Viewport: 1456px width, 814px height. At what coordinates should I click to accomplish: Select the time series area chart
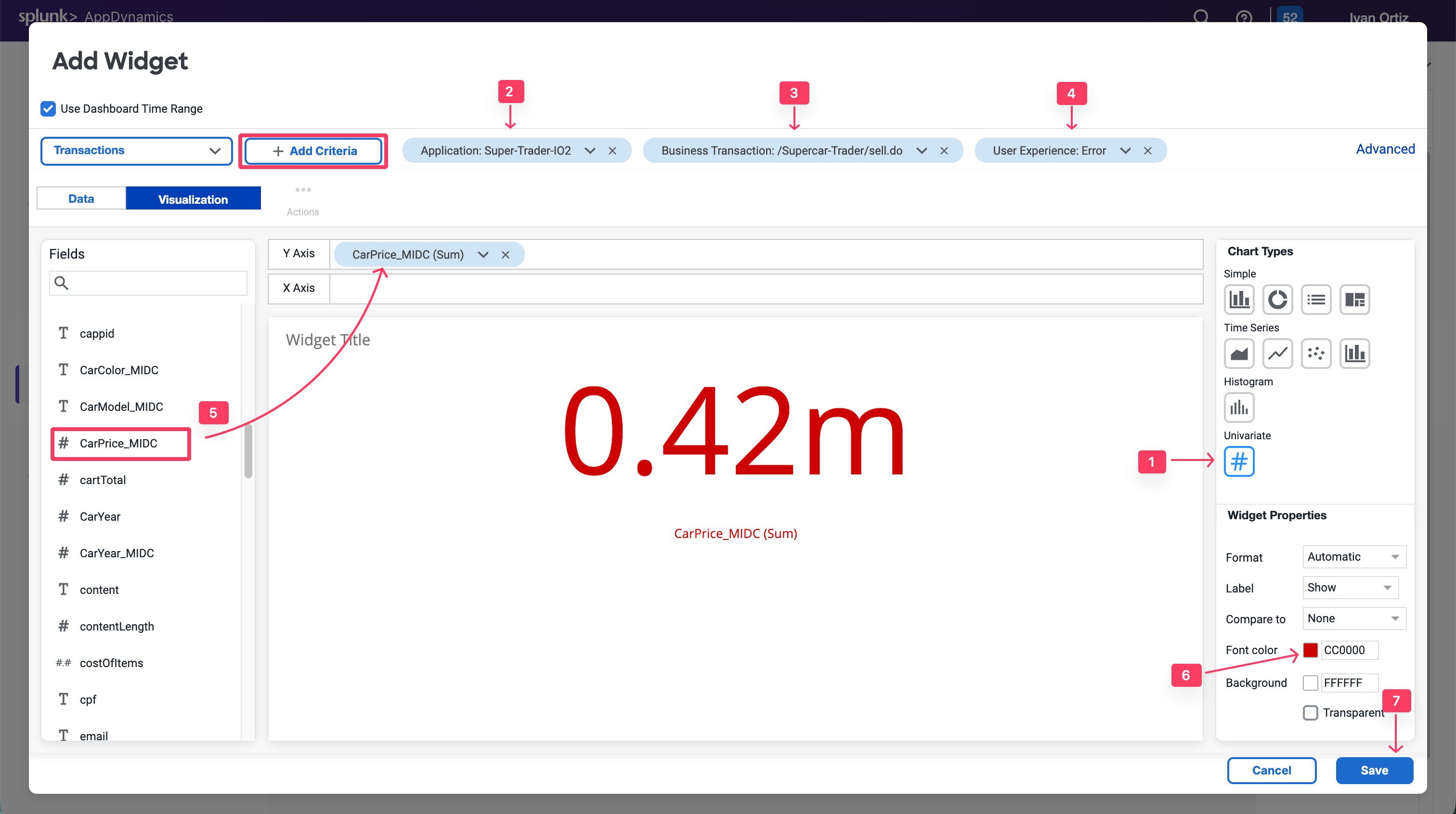(1239, 354)
